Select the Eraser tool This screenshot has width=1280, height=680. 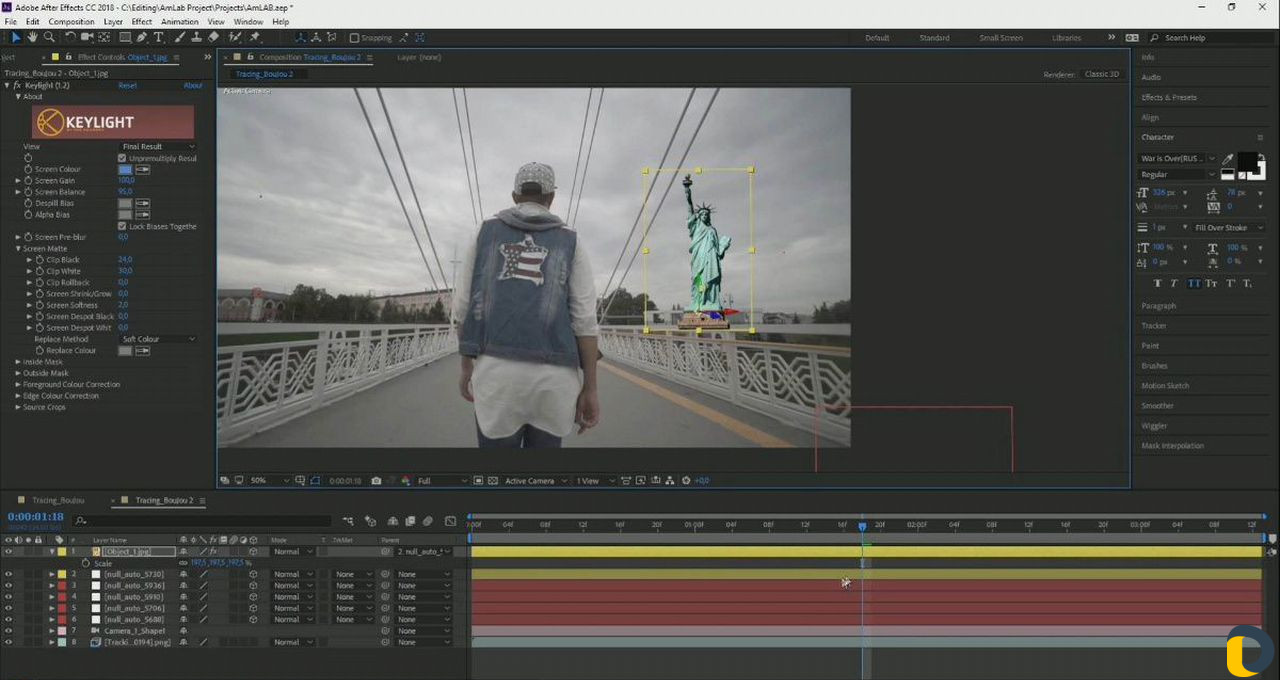pos(214,37)
